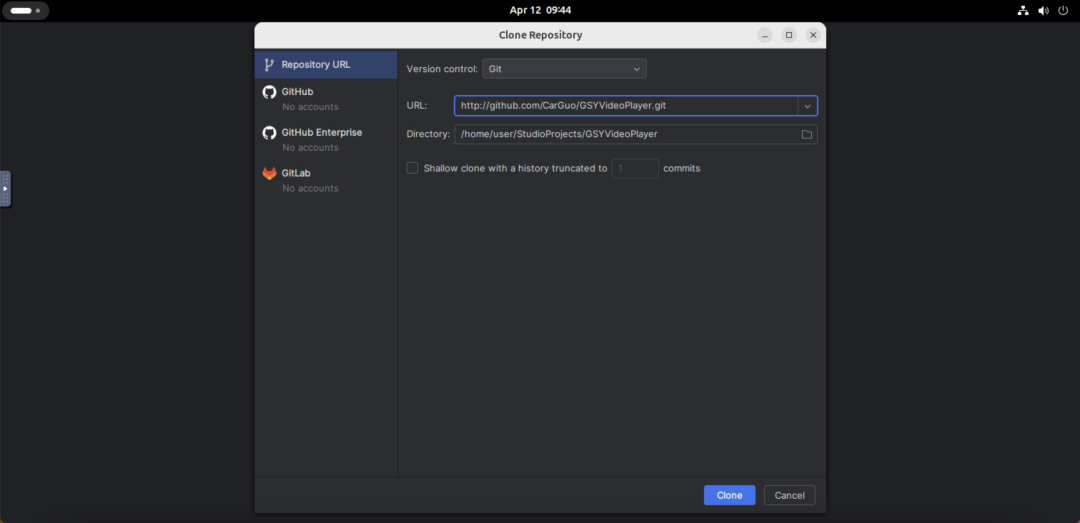Open the GitHub Enterprise section
The width and height of the screenshot is (1080, 523).
[326, 139]
